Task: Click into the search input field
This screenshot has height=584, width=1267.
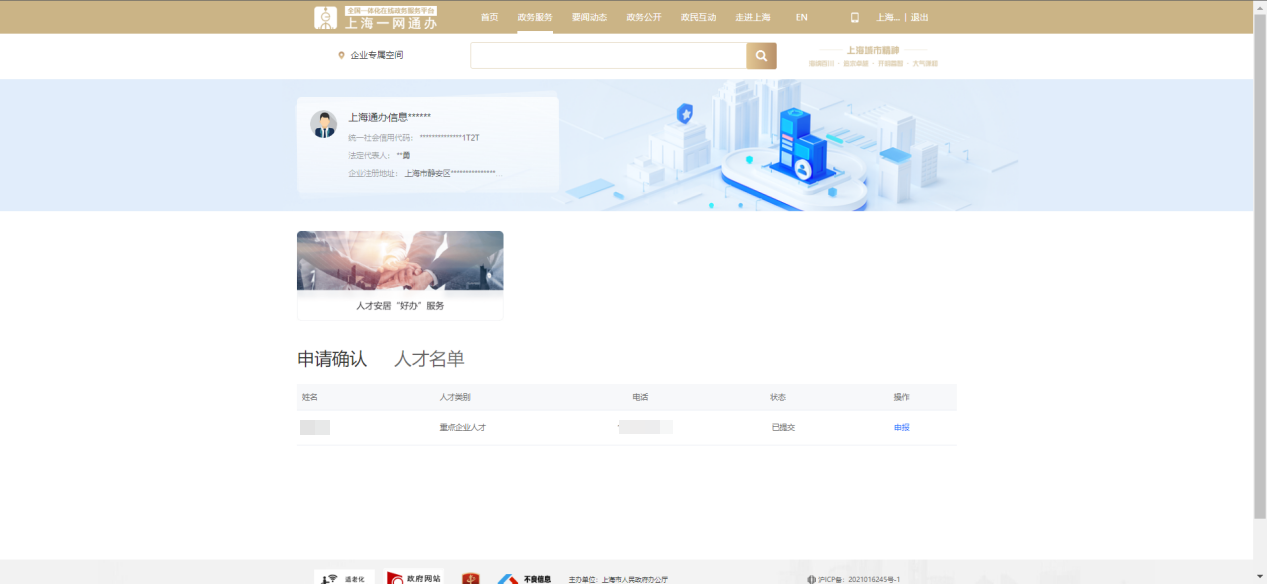Action: [608, 56]
